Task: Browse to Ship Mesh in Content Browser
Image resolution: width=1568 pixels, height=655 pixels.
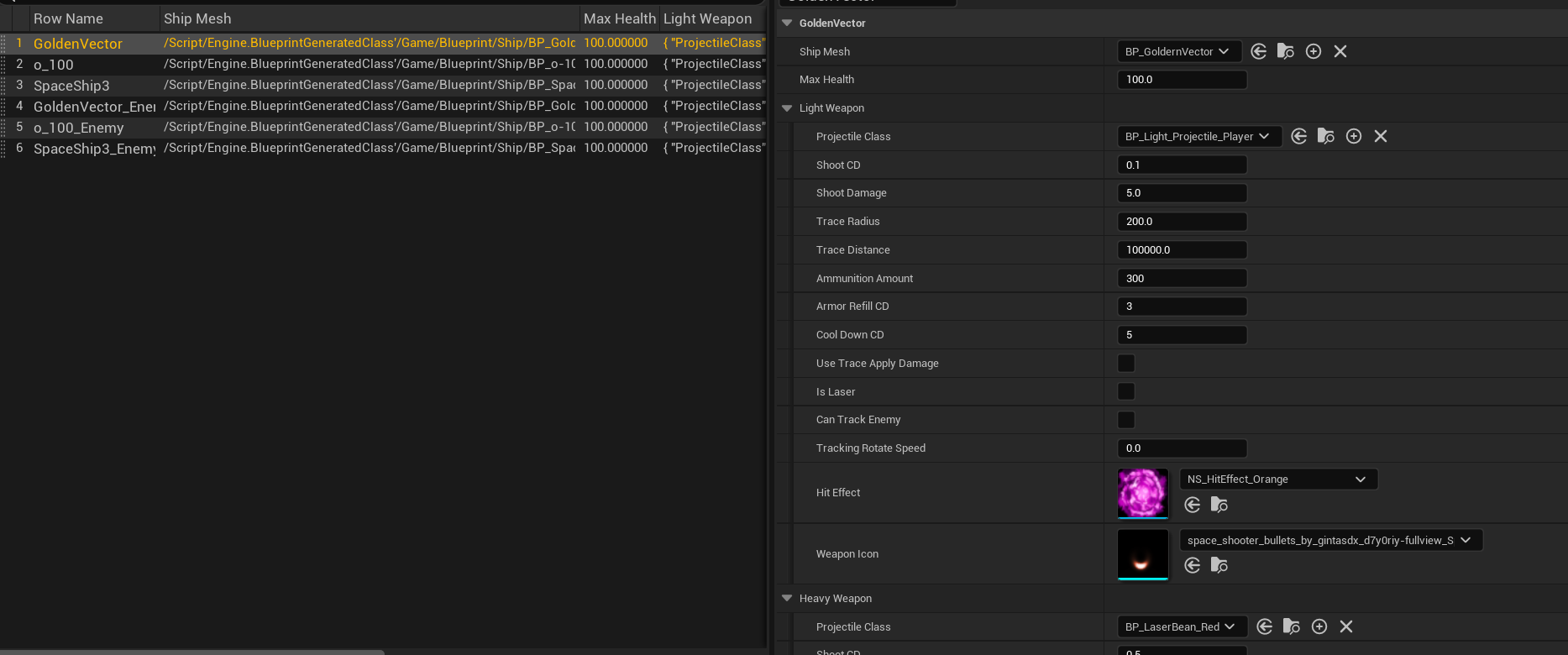Action: pyautogui.click(x=1286, y=52)
